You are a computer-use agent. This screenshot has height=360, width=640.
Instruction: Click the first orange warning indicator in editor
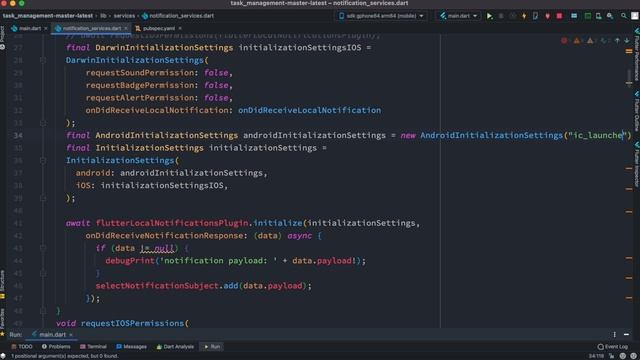(x=577, y=40)
